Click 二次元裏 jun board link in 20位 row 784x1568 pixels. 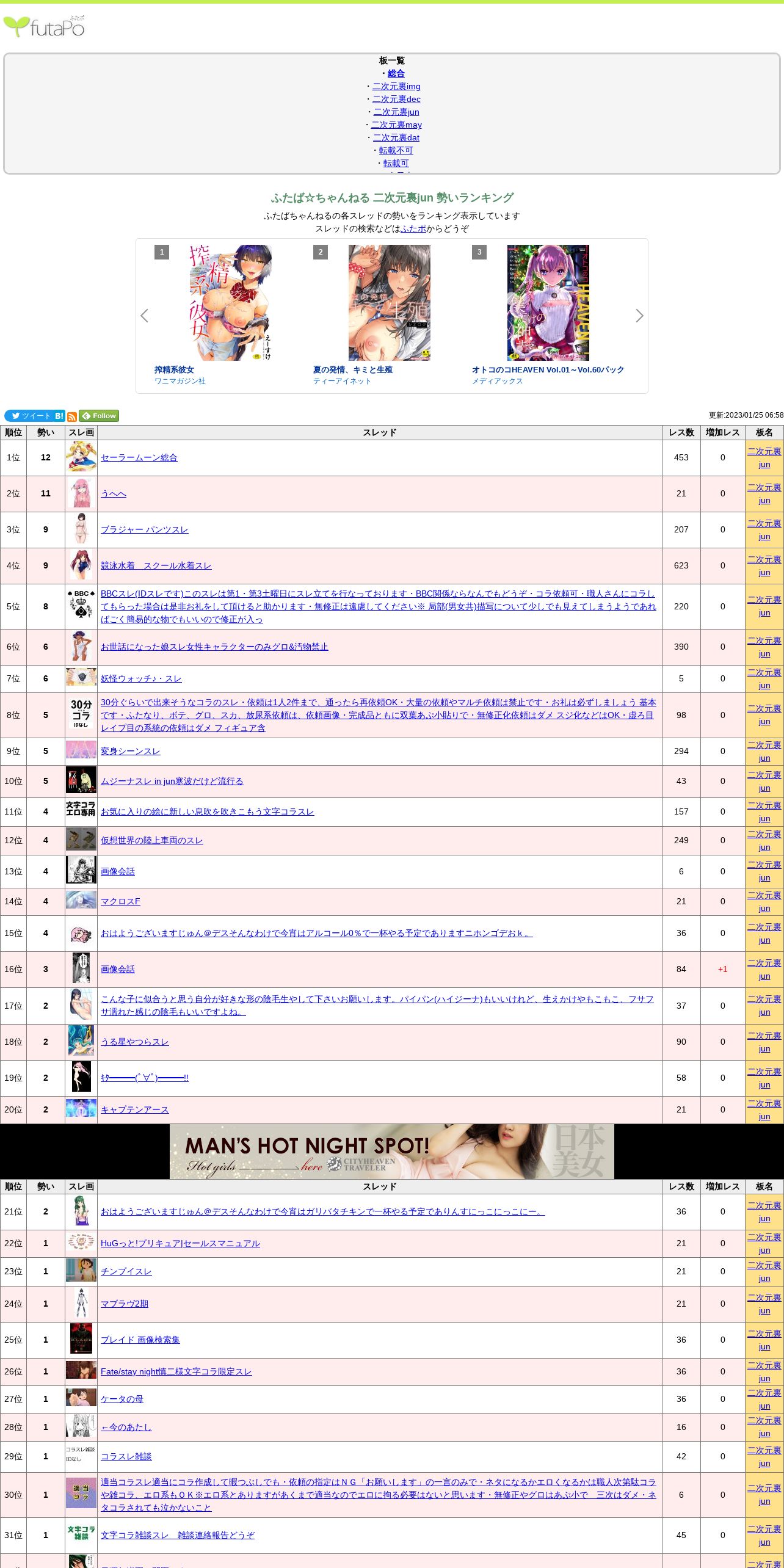[764, 1110]
